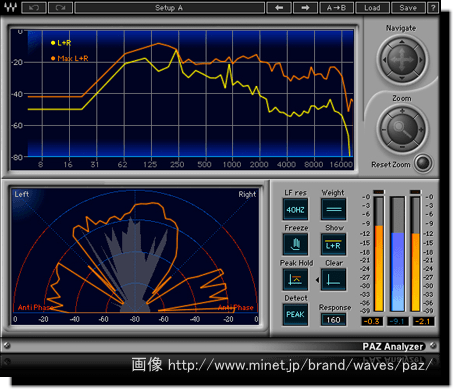Click the Response 160 value field
456x392 pixels.
pos(333,320)
